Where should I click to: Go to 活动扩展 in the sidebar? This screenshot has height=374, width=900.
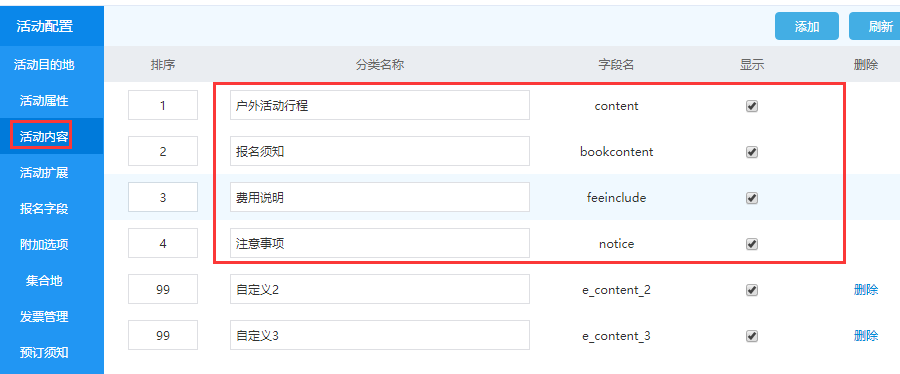pyautogui.click(x=44, y=173)
